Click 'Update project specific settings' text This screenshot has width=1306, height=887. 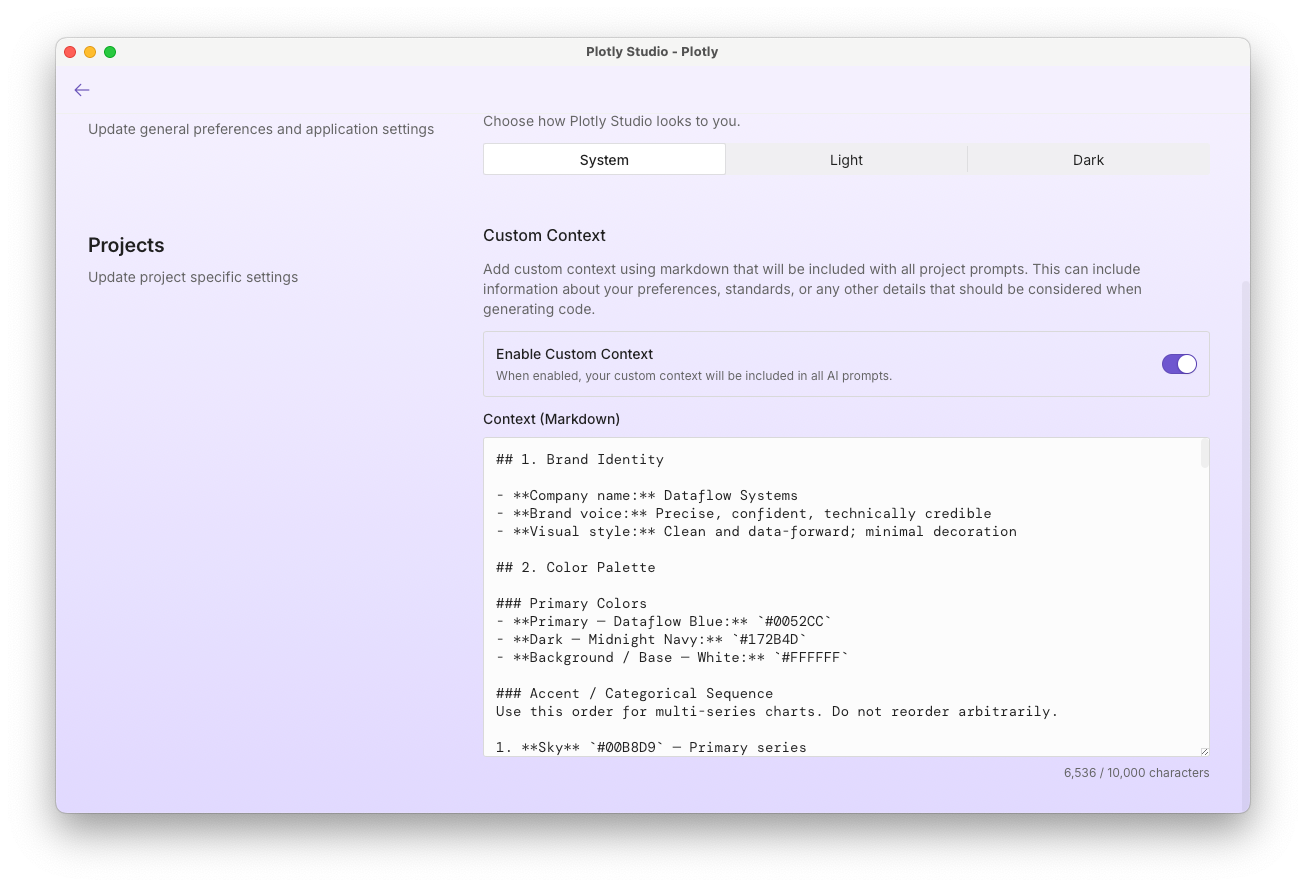[x=193, y=277]
